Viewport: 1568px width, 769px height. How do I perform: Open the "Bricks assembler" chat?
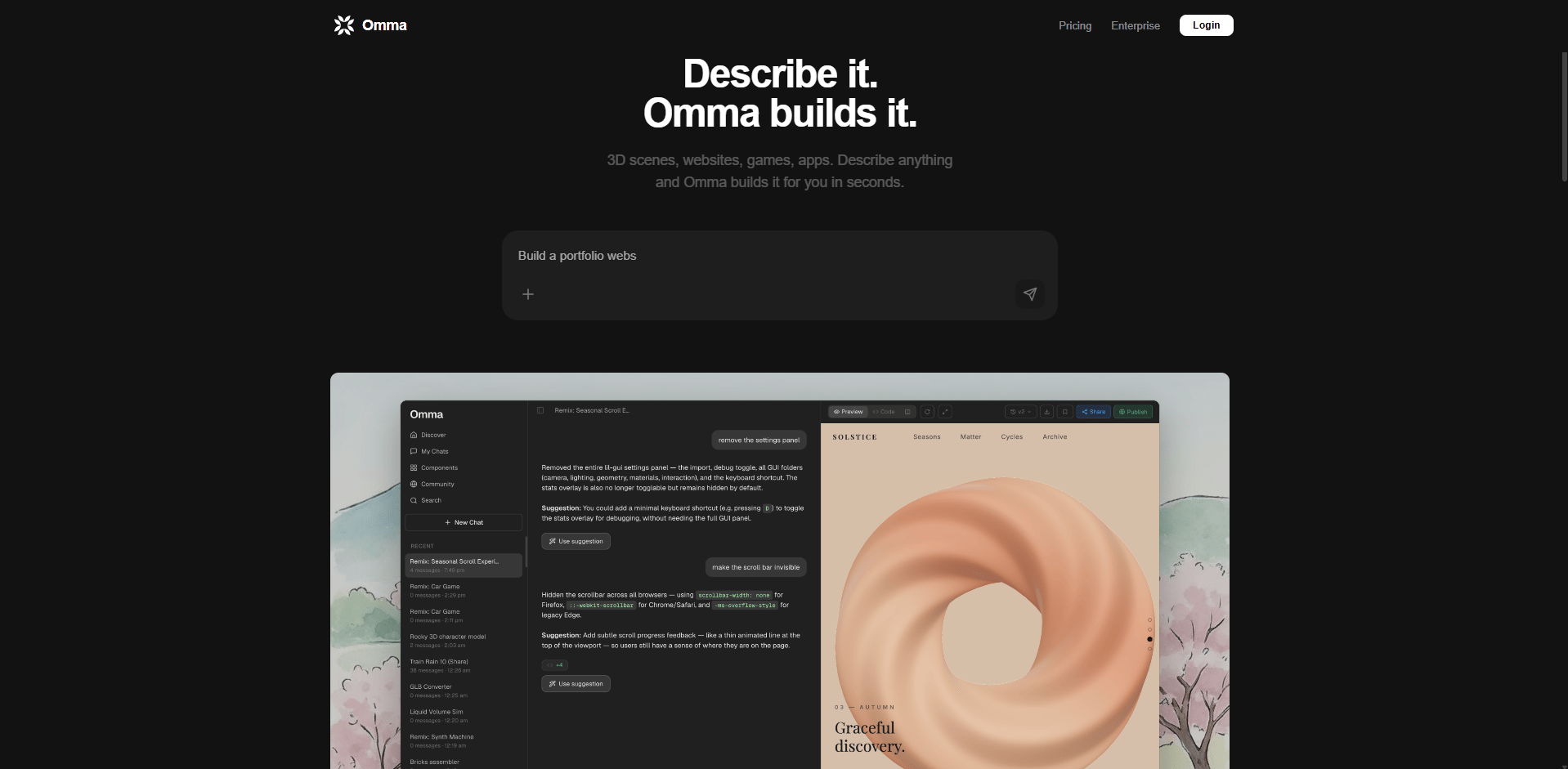tap(464, 762)
